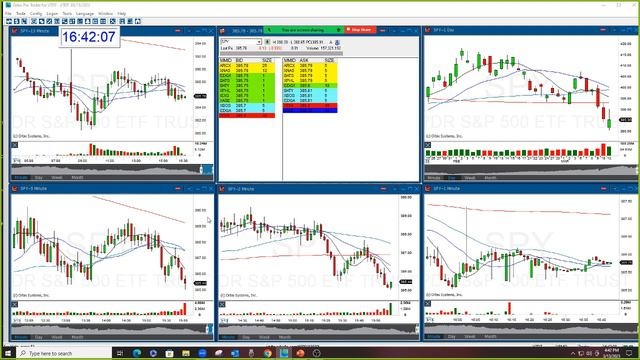Image resolution: width=640 pixels, height=360 pixels.
Task: Click range slider handle on SPY 15 Minute chart
Action: tap(201, 169)
